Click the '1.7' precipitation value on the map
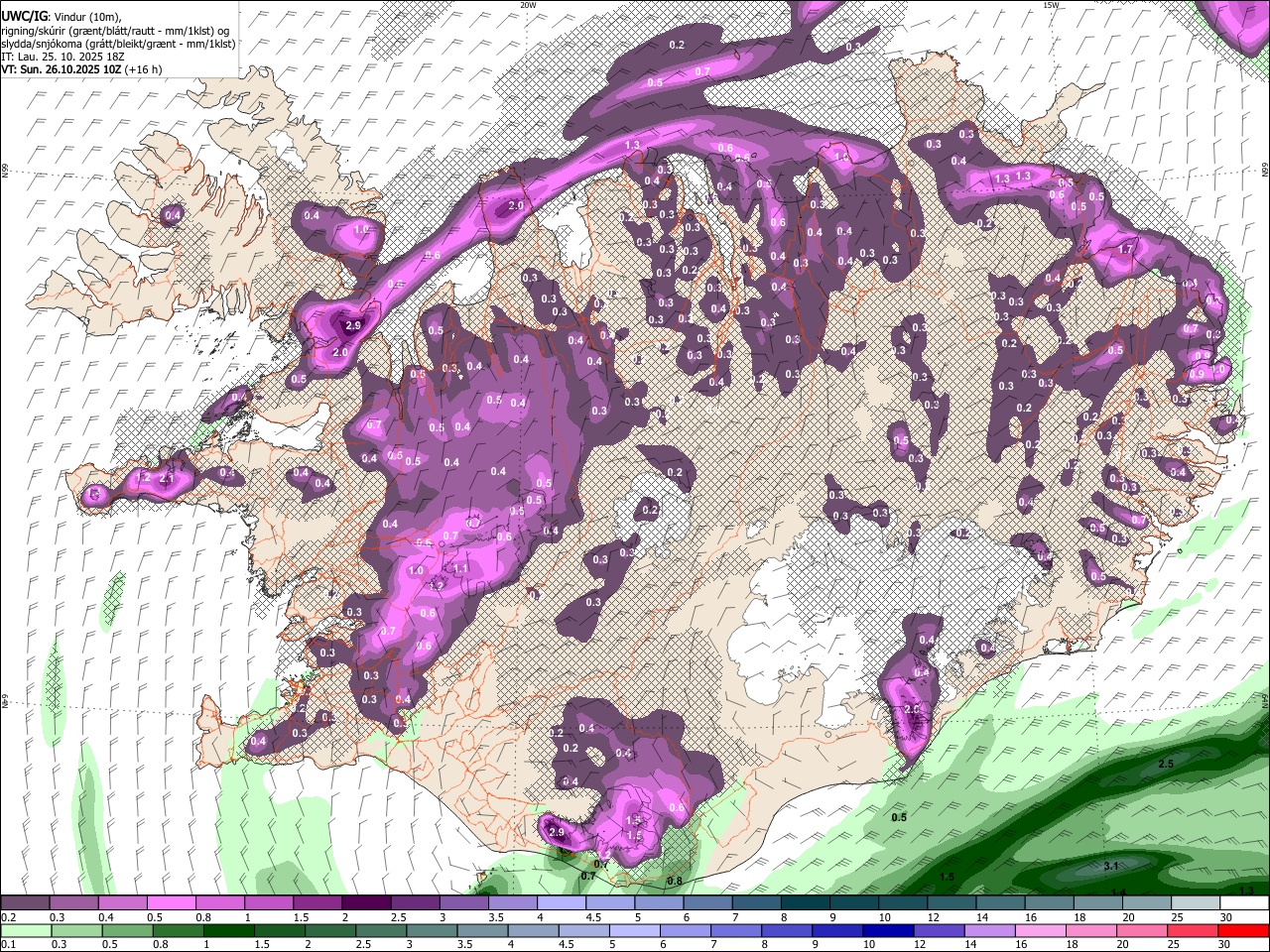 [x=1125, y=250]
